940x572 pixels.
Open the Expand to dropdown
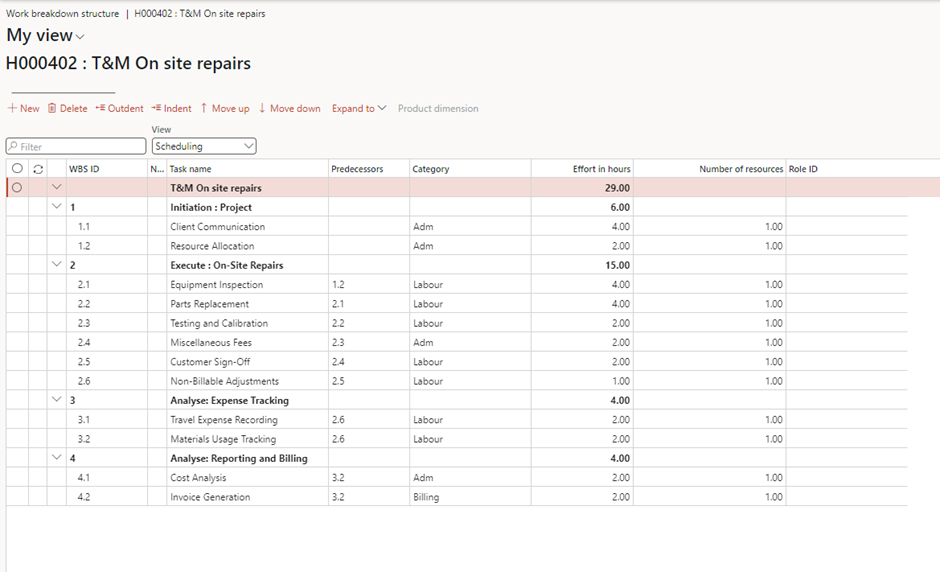click(359, 109)
